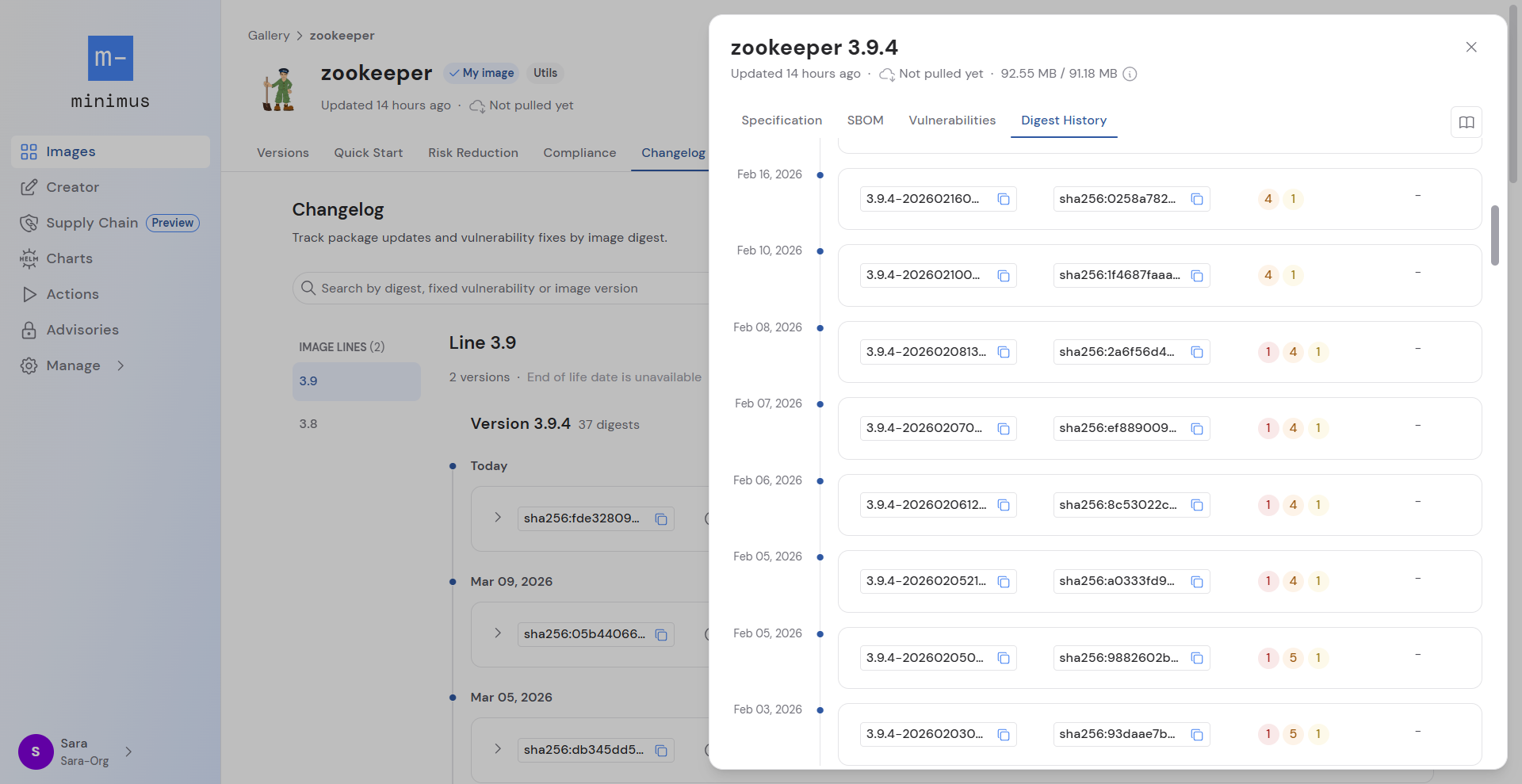
Task: Click the Feb 03, 2026 date label
Action: (x=767, y=709)
